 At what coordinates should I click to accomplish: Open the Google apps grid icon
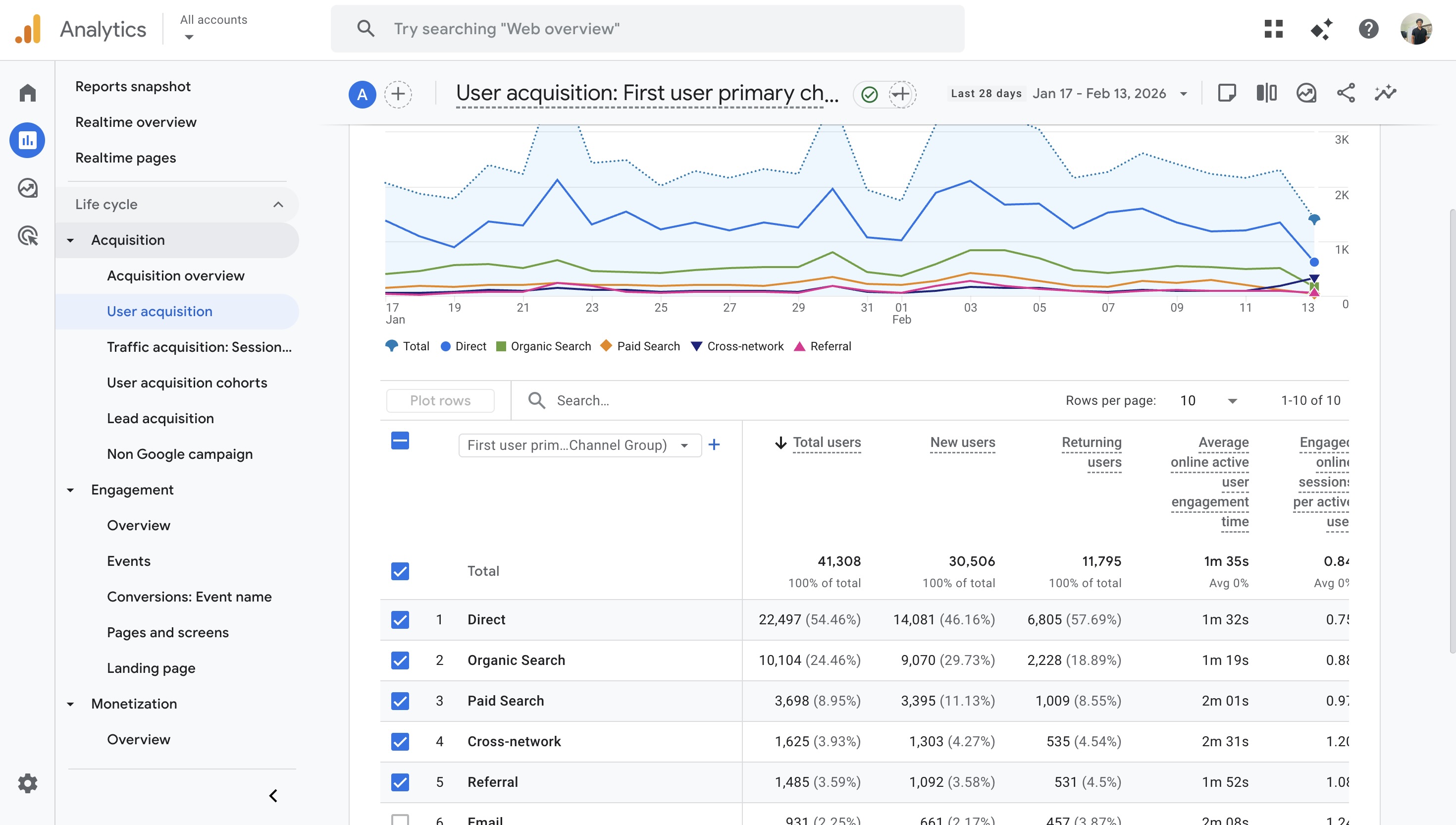(x=1273, y=29)
